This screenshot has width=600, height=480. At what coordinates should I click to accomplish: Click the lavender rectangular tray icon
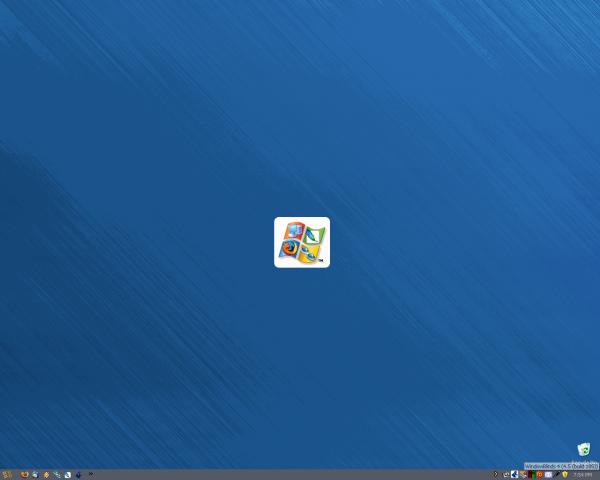548,475
